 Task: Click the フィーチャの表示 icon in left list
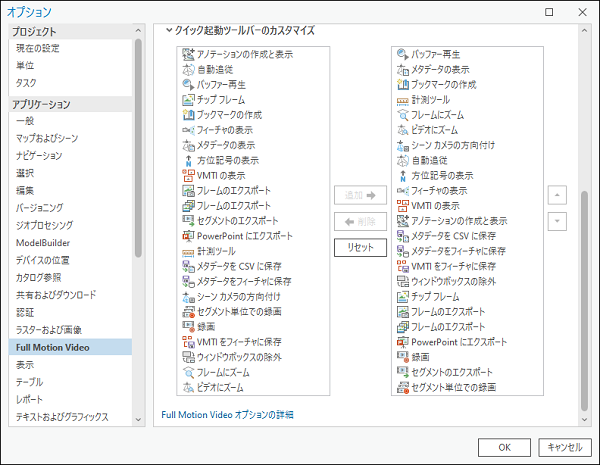(188, 130)
